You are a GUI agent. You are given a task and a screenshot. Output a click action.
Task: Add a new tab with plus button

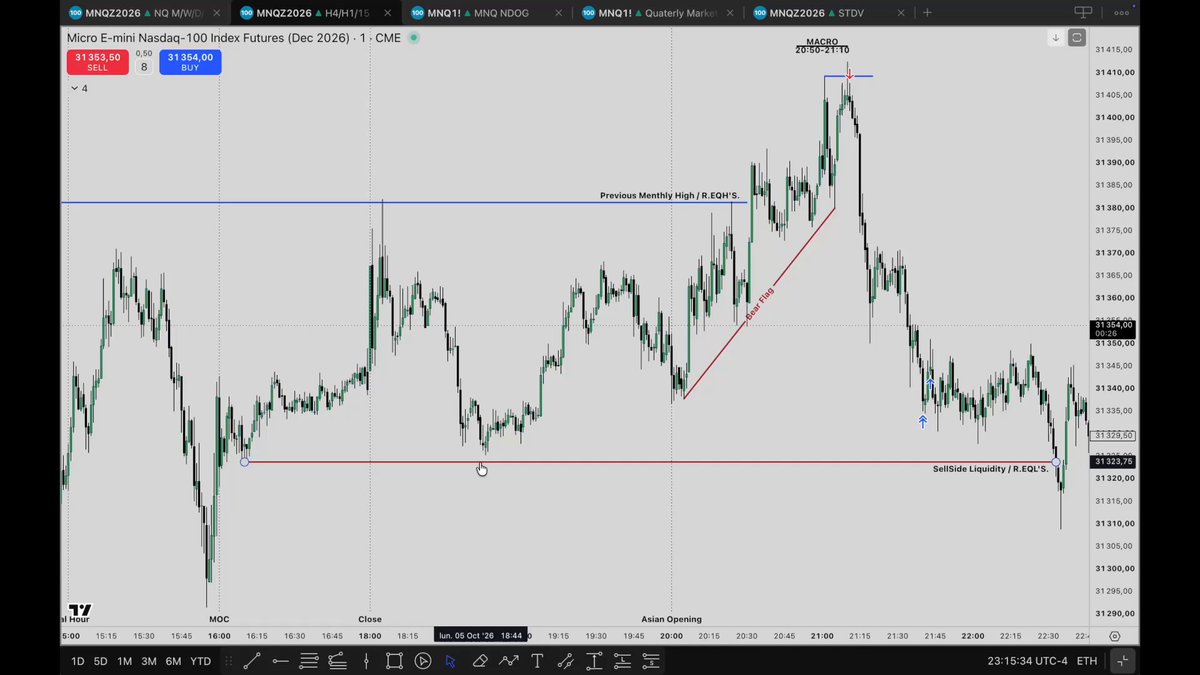click(928, 13)
